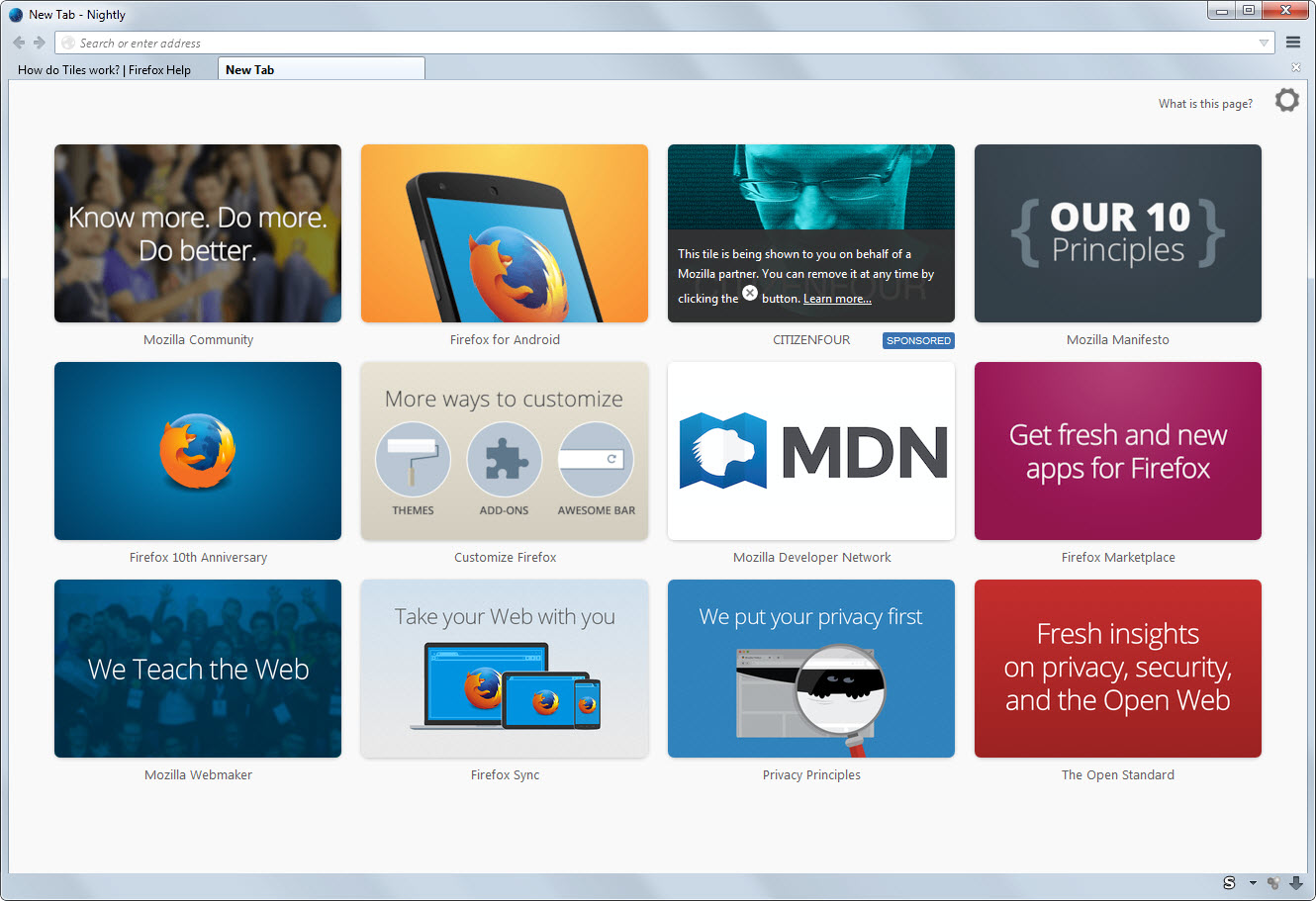
Task: Click the AWESOME BAR icon circle
Action: (596, 460)
